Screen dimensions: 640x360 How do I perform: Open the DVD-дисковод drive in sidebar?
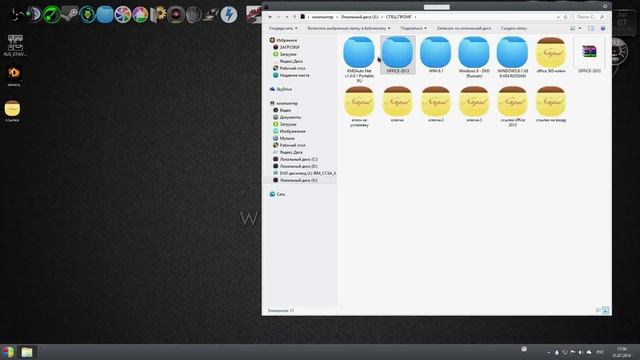tap(304, 173)
